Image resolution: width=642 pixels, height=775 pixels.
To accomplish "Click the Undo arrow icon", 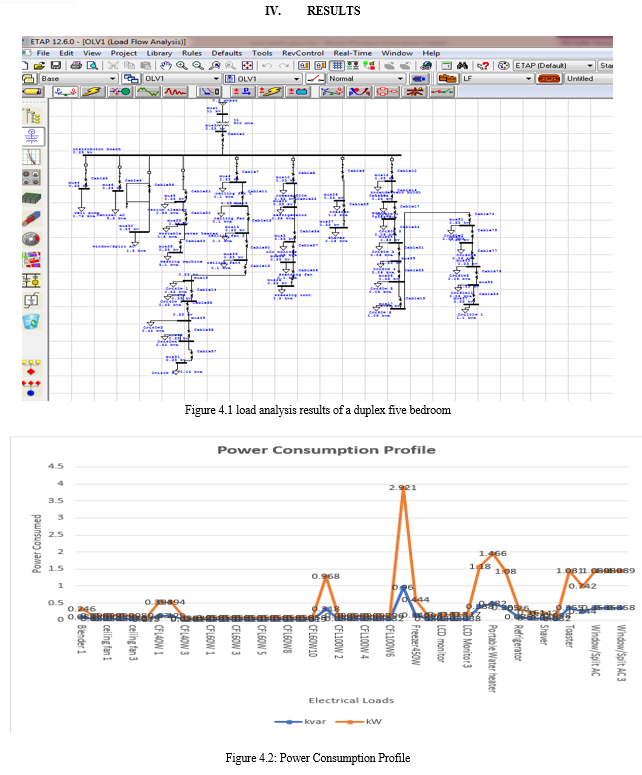I will (267, 65).
